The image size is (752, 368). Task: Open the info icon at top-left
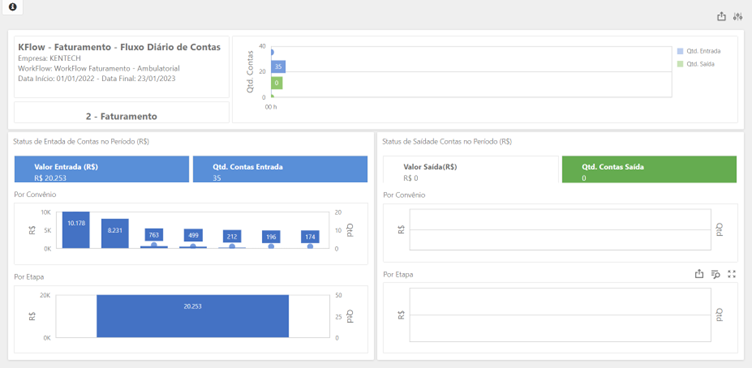click(x=12, y=7)
